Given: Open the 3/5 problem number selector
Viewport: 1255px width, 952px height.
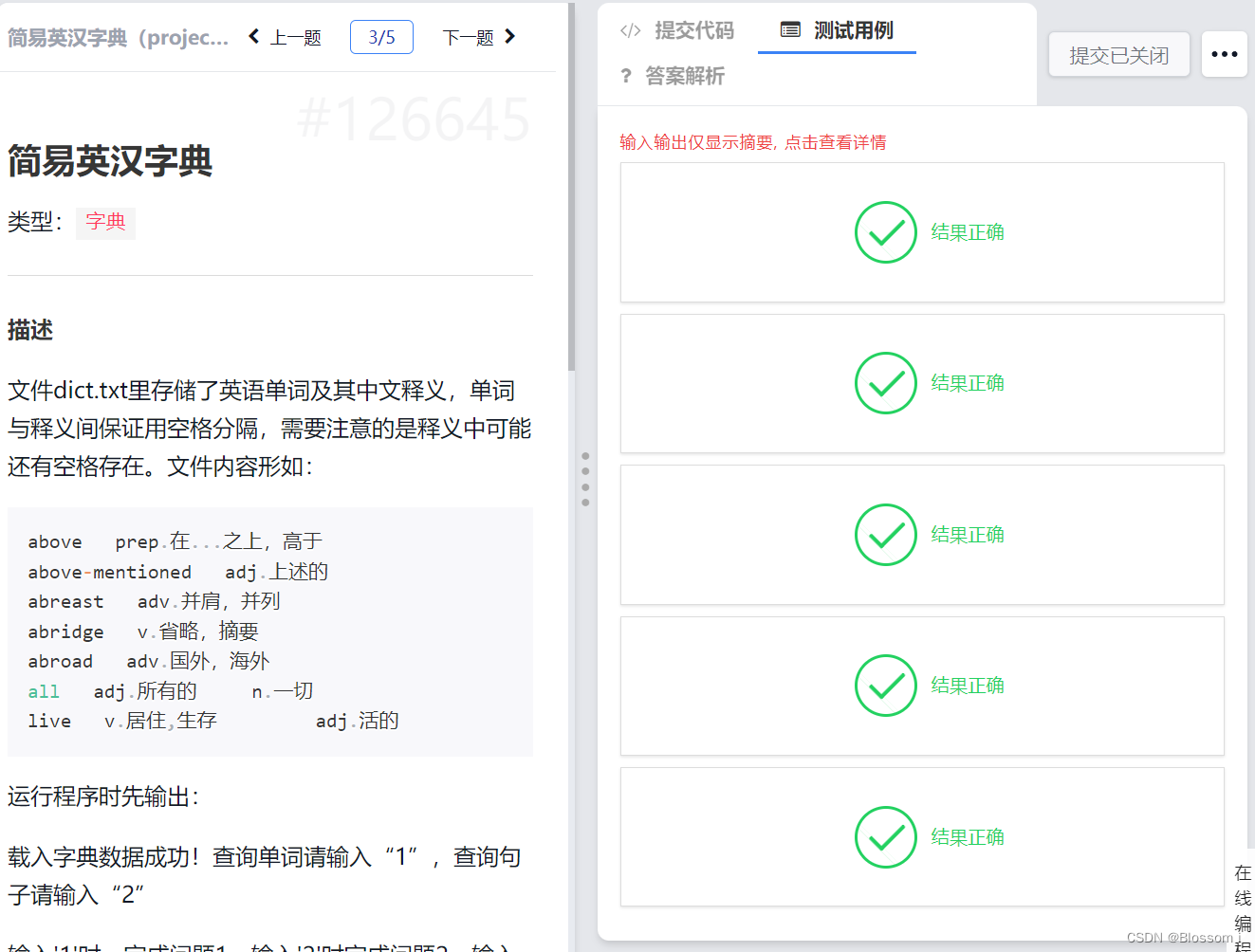Looking at the screenshot, I should [x=381, y=37].
